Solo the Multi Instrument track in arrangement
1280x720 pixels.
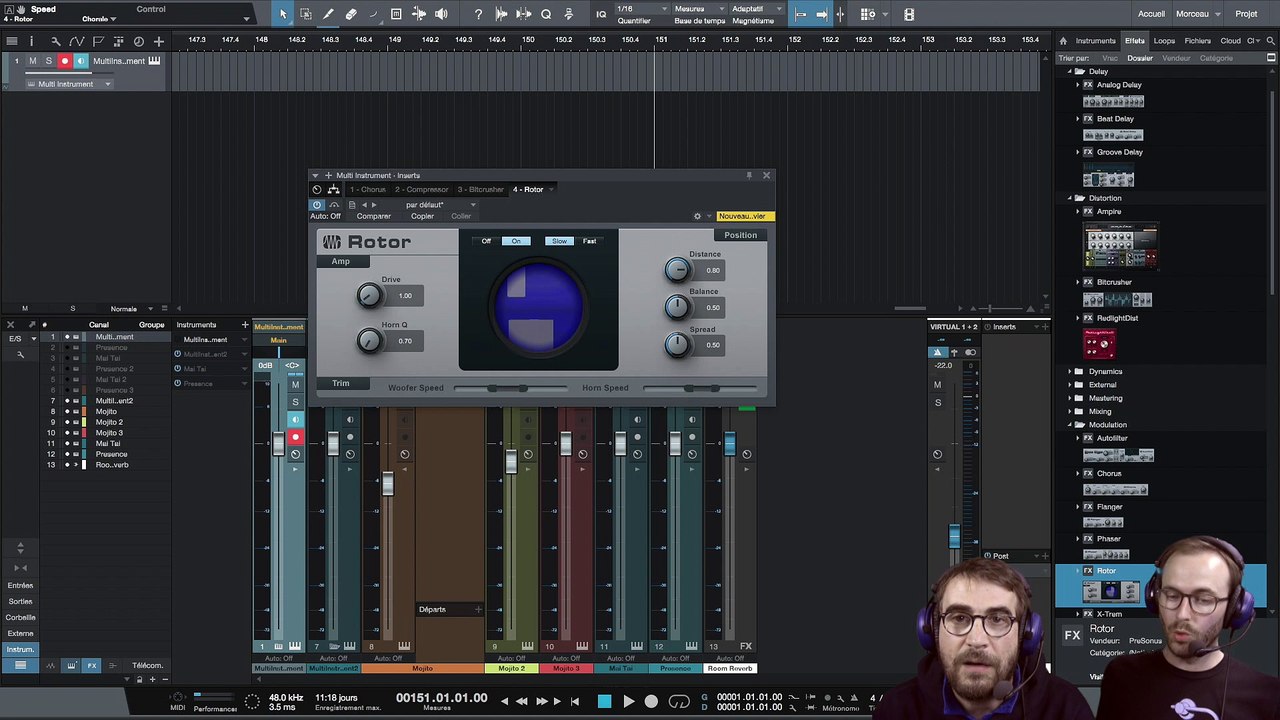[x=48, y=61]
